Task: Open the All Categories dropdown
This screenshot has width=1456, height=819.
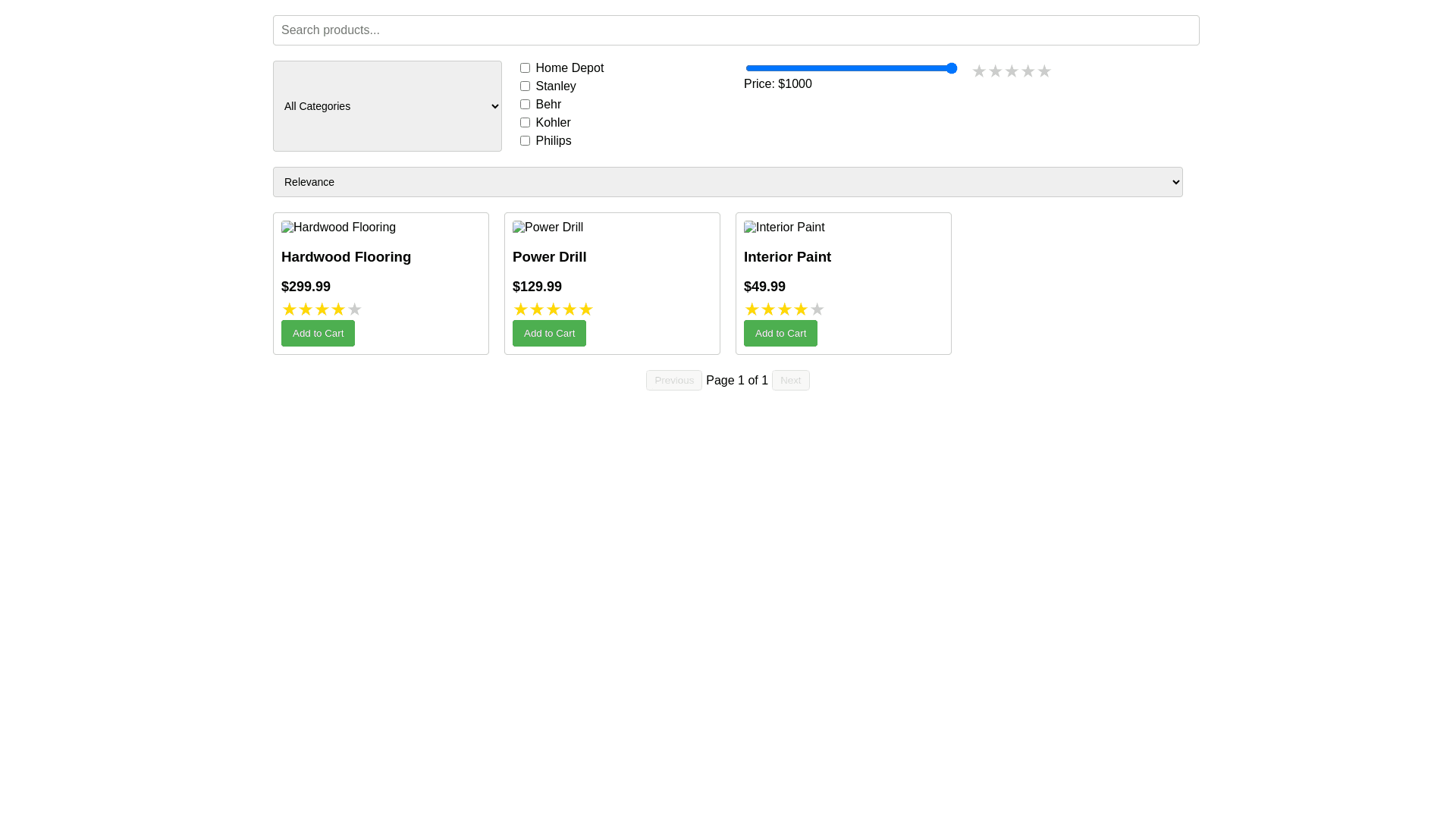Action: click(x=387, y=106)
